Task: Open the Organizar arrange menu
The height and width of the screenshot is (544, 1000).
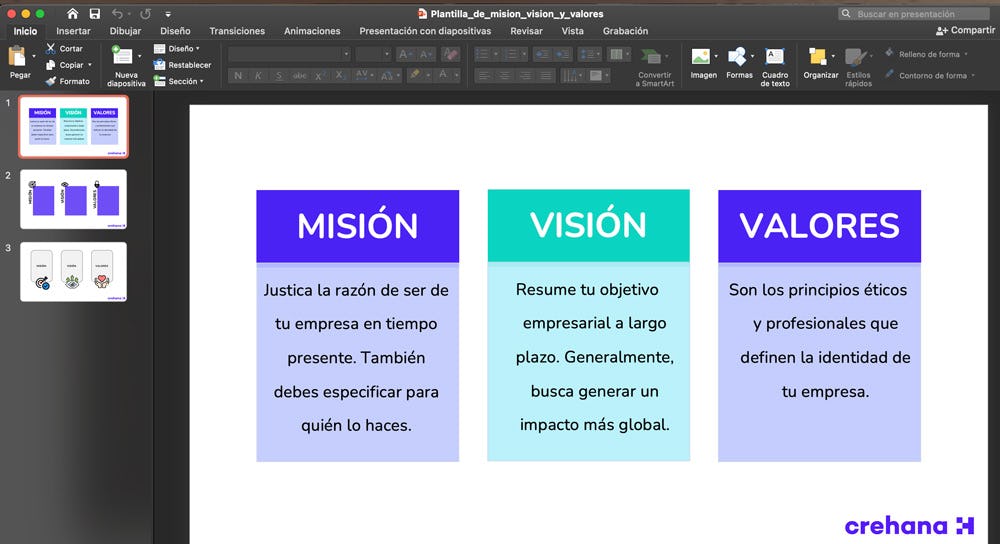Action: pos(820,63)
